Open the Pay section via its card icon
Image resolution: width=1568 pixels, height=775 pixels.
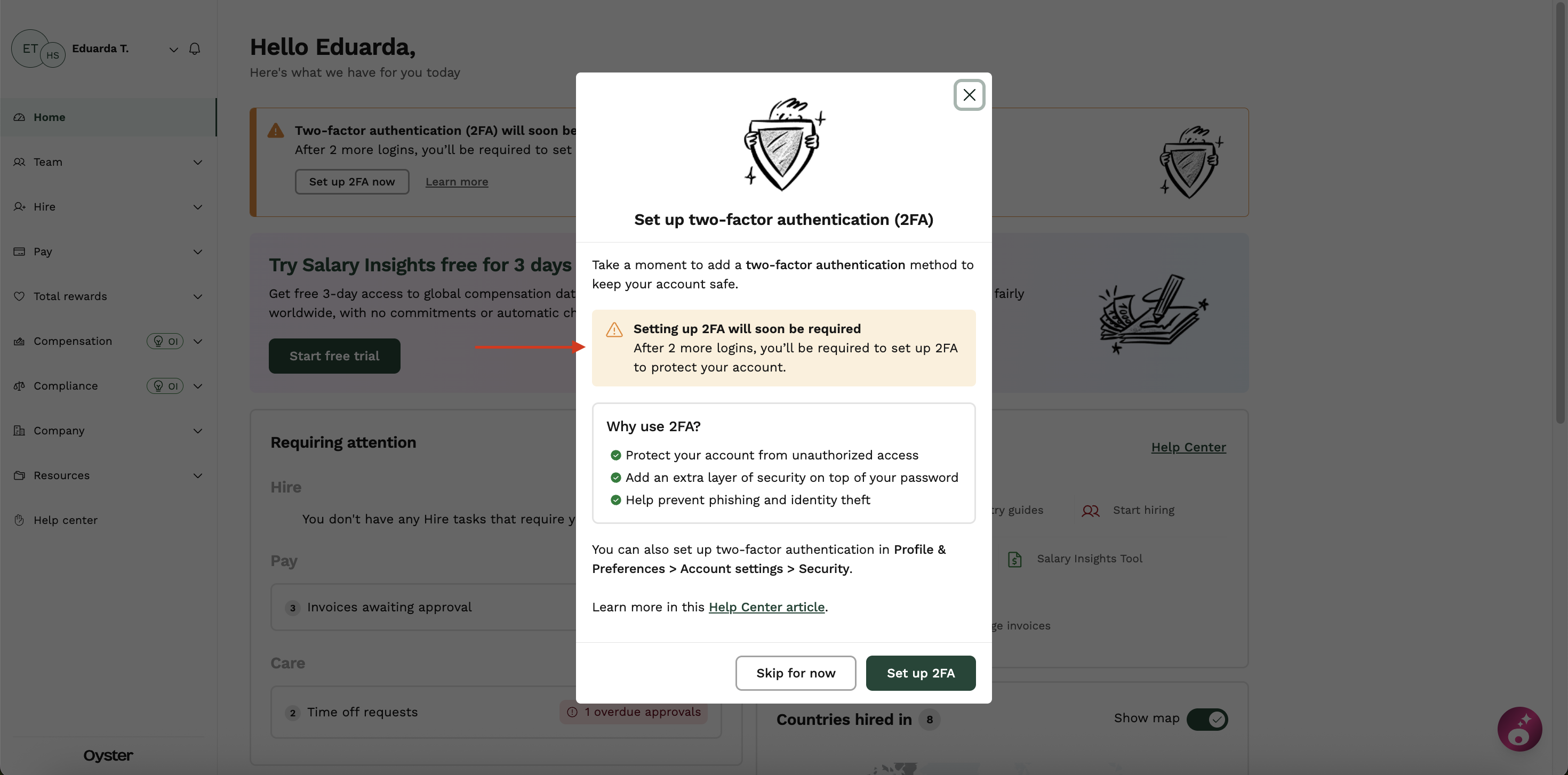tap(20, 251)
